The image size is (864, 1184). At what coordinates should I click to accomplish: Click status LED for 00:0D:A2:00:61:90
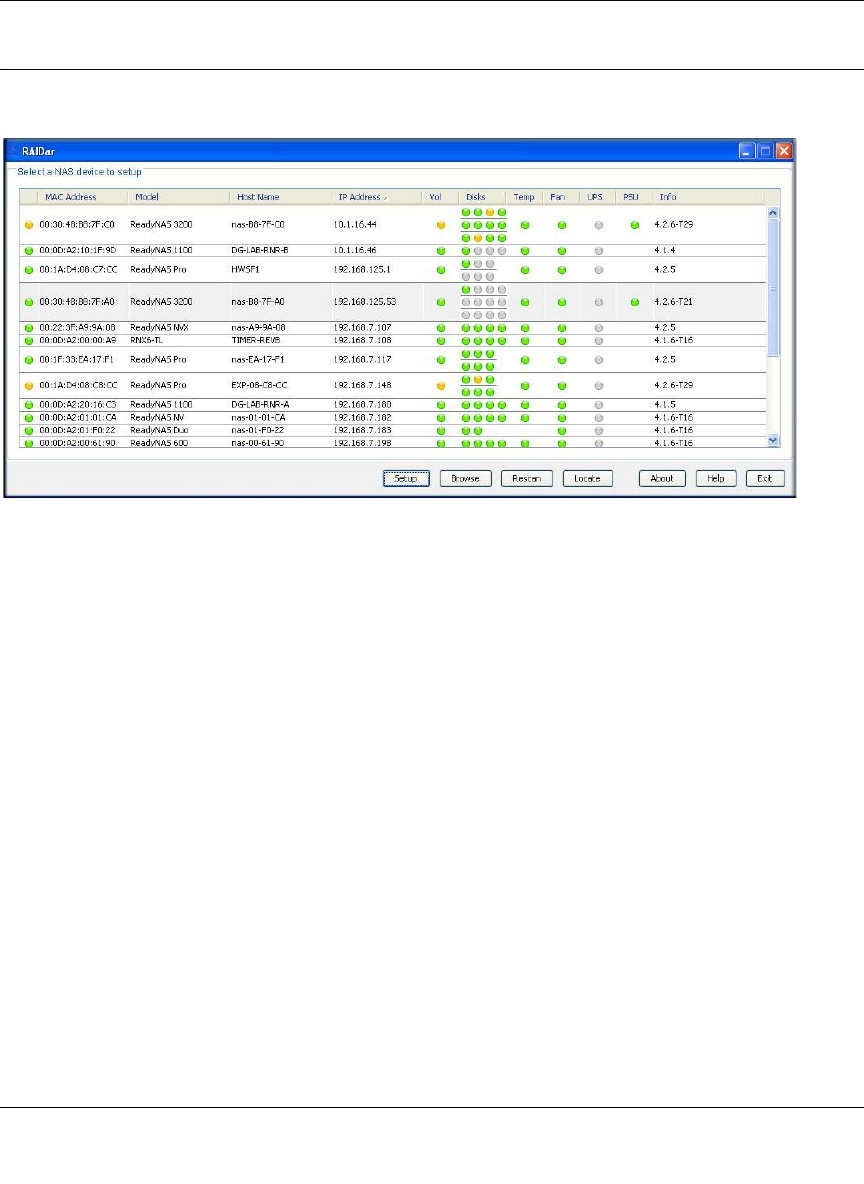click(29, 444)
